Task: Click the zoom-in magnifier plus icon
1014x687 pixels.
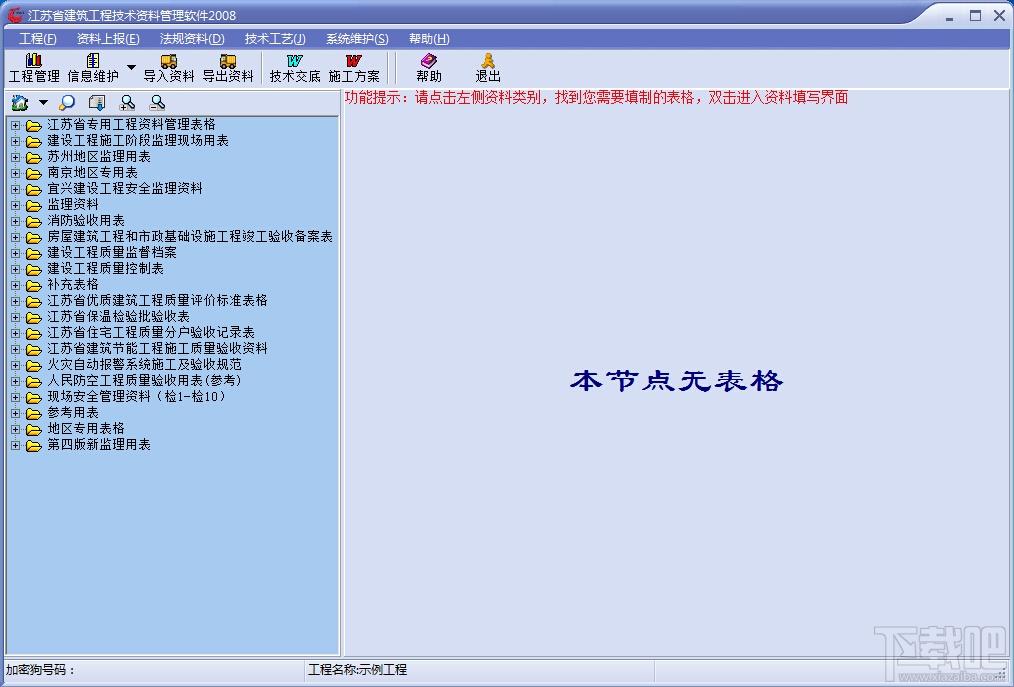Action: click(x=127, y=102)
